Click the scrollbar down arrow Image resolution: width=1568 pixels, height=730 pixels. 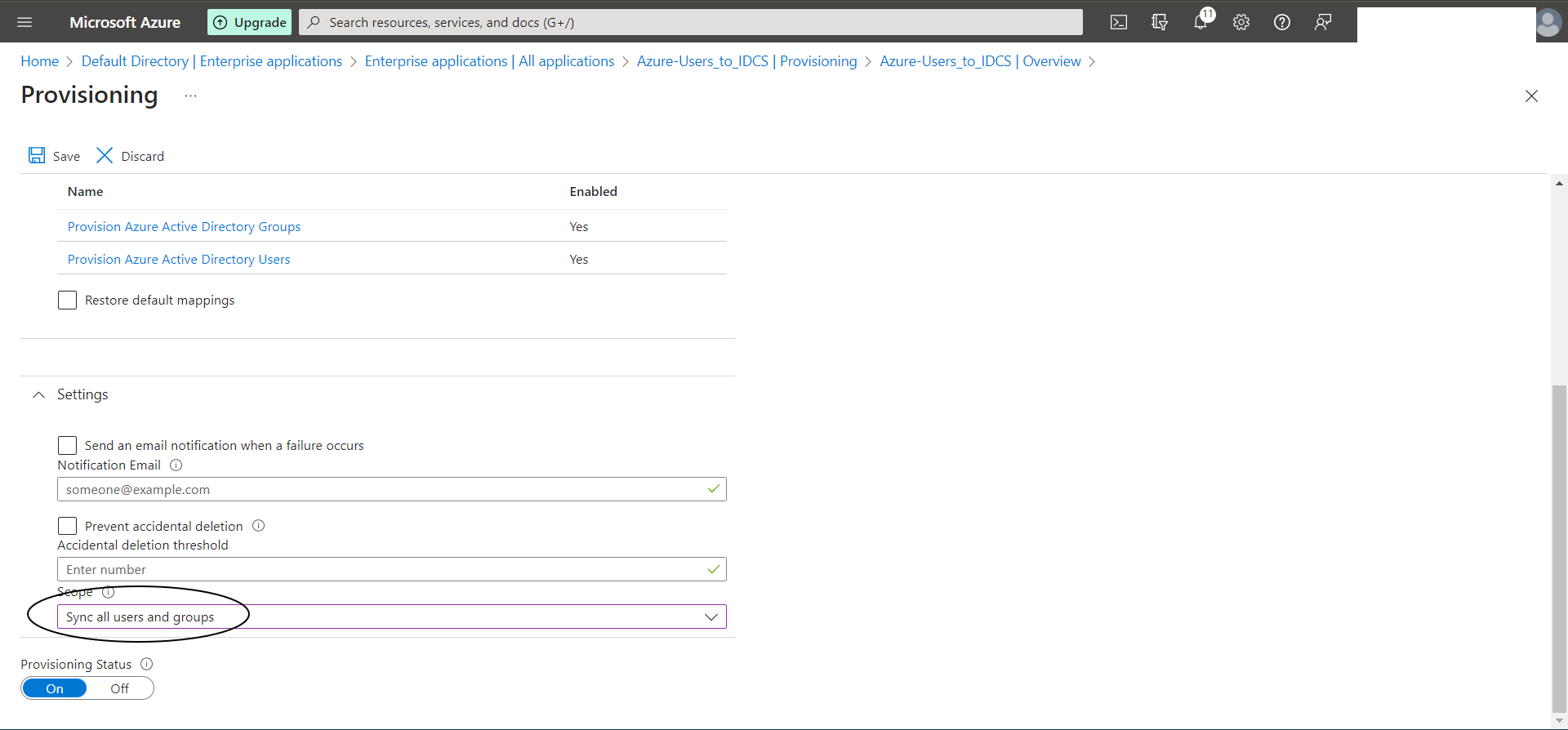pyautogui.click(x=1559, y=721)
